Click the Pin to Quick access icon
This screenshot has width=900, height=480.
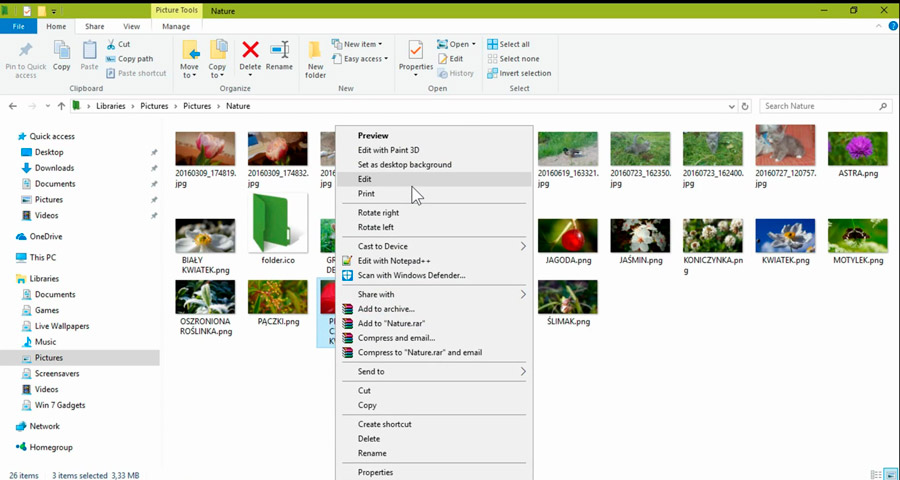(x=25, y=52)
